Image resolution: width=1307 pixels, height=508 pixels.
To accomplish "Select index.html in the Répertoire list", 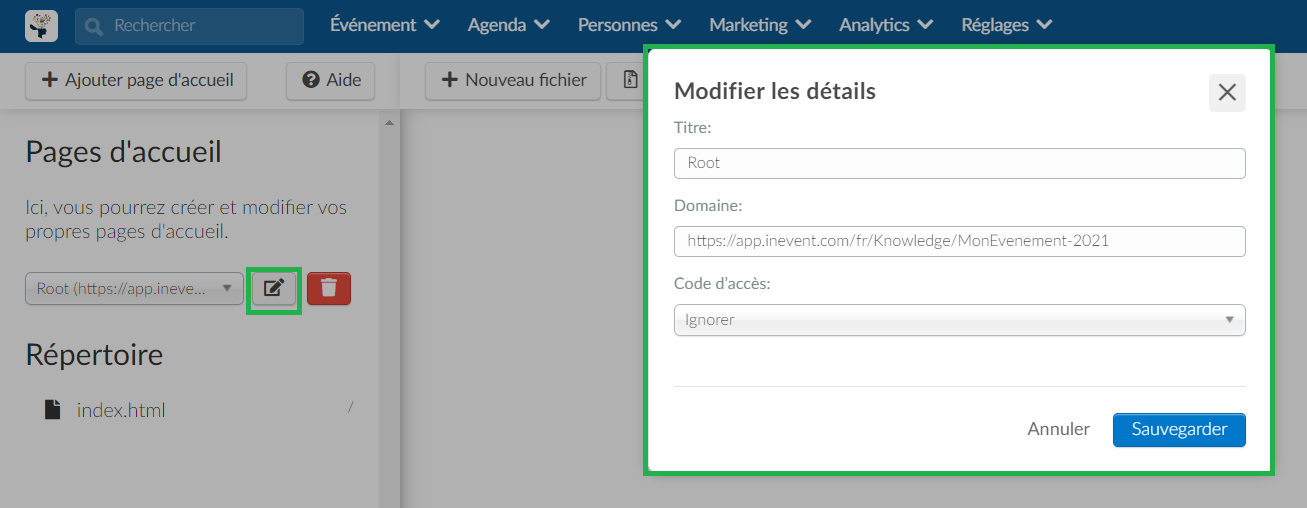I will [121, 410].
